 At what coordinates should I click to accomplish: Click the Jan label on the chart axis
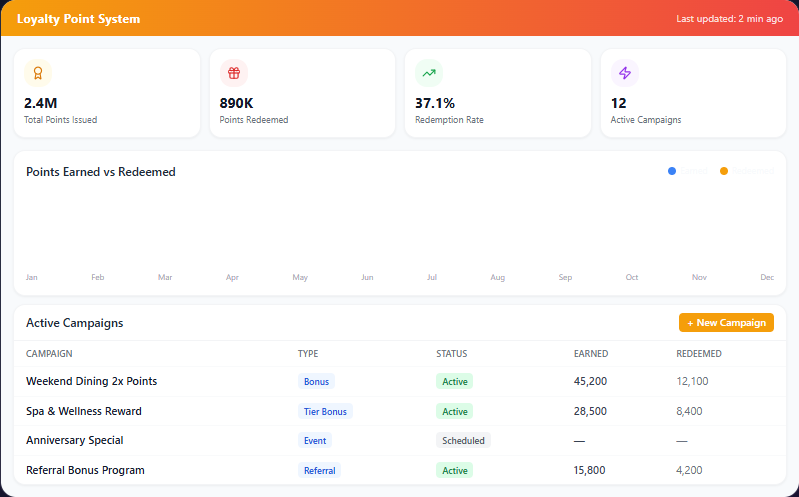click(x=32, y=277)
